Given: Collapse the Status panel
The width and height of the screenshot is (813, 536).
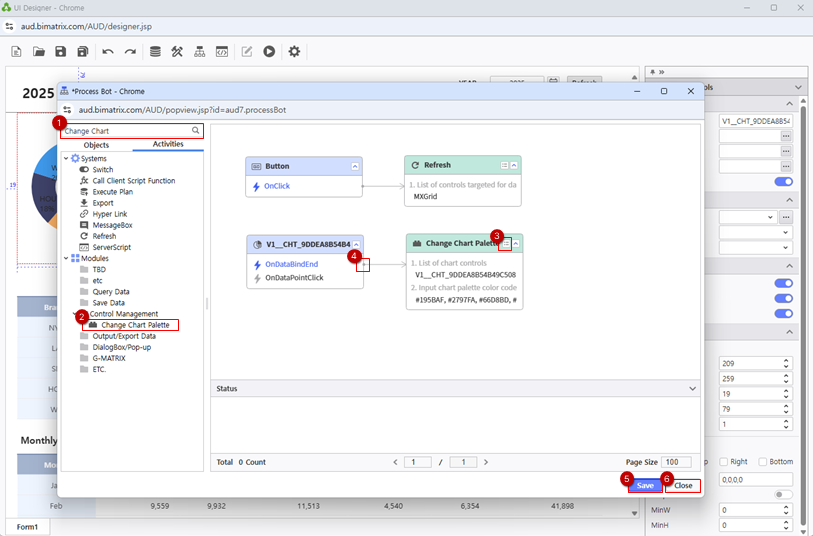Looking at the screenshot, I should [x=693, y=388].
